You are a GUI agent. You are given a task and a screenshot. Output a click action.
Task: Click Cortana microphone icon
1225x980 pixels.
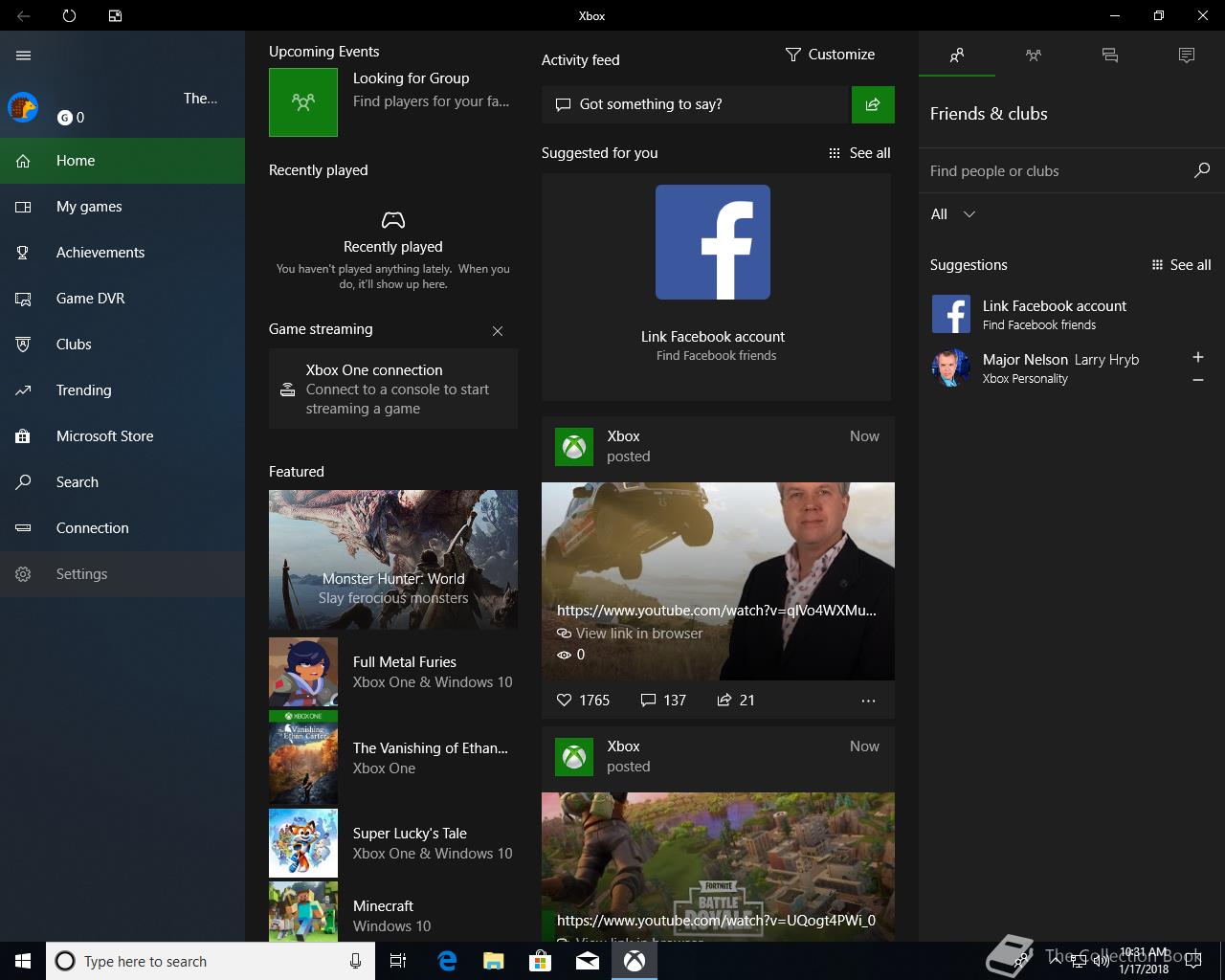pyautogui.click(x=355, y=961)
